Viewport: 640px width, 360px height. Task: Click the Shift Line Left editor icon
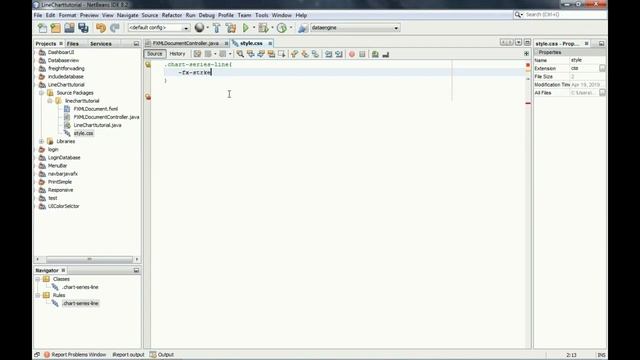328,54
